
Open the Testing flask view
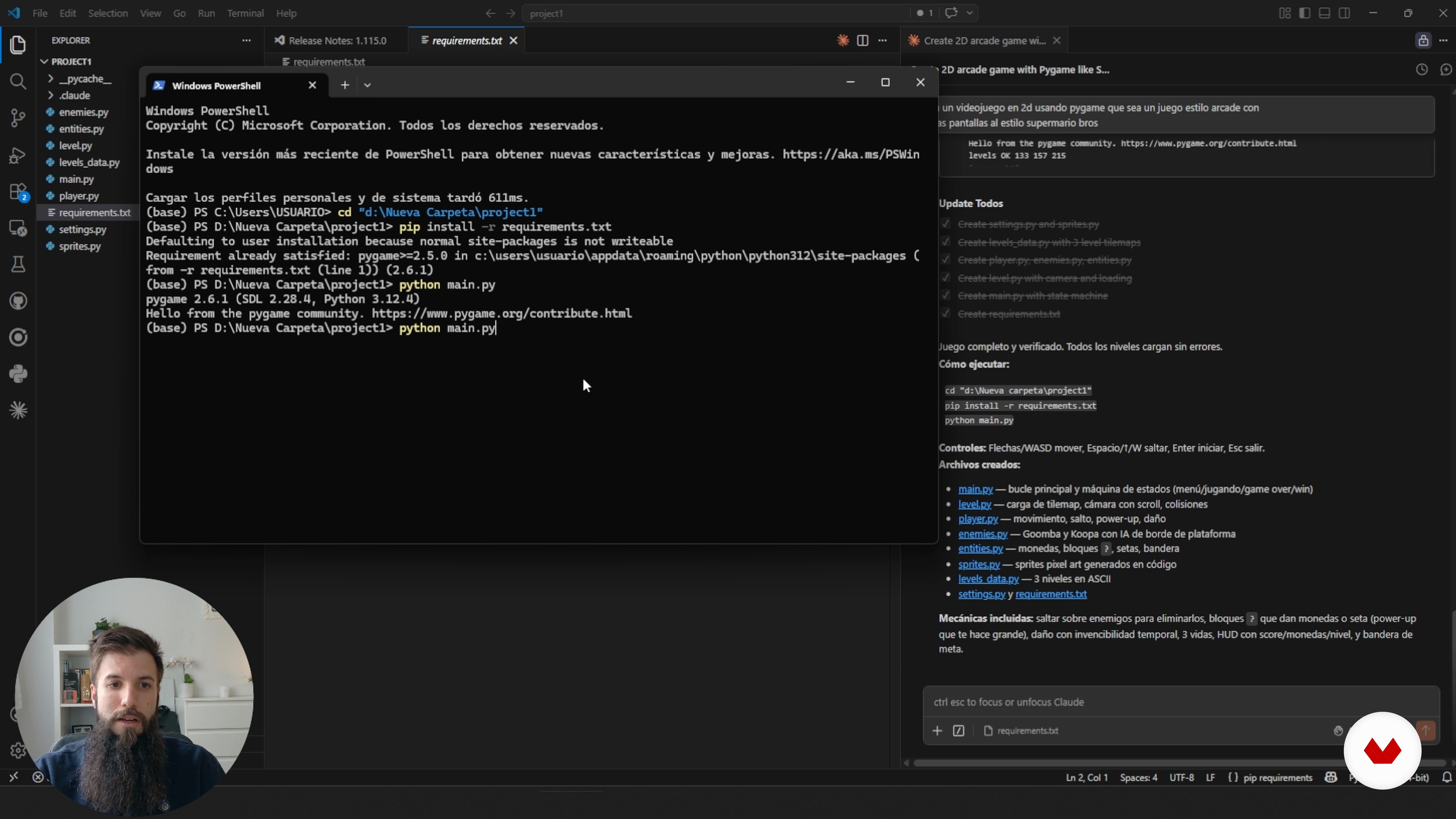click(18, 265)
